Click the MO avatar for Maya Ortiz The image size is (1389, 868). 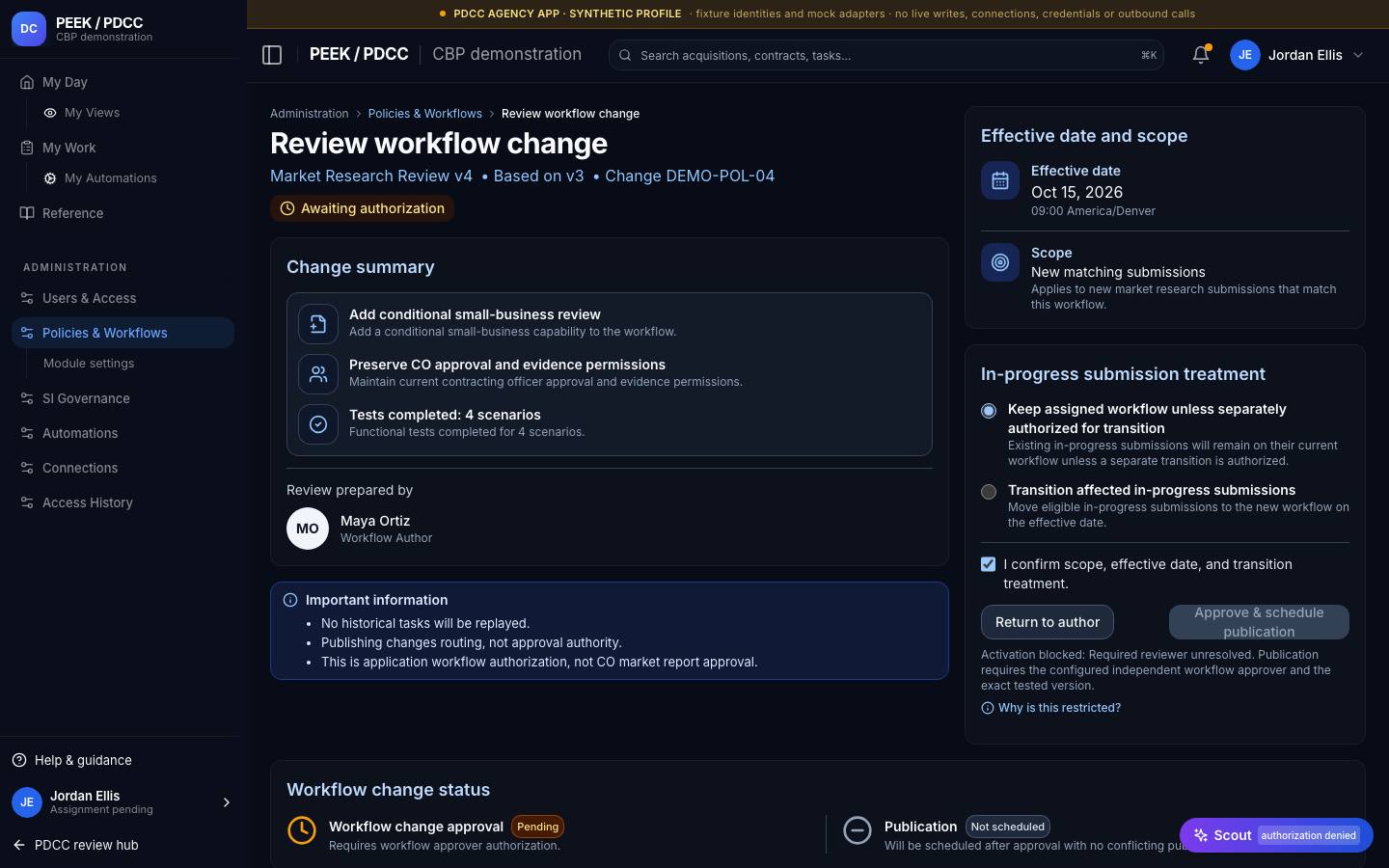coord(308,529)
